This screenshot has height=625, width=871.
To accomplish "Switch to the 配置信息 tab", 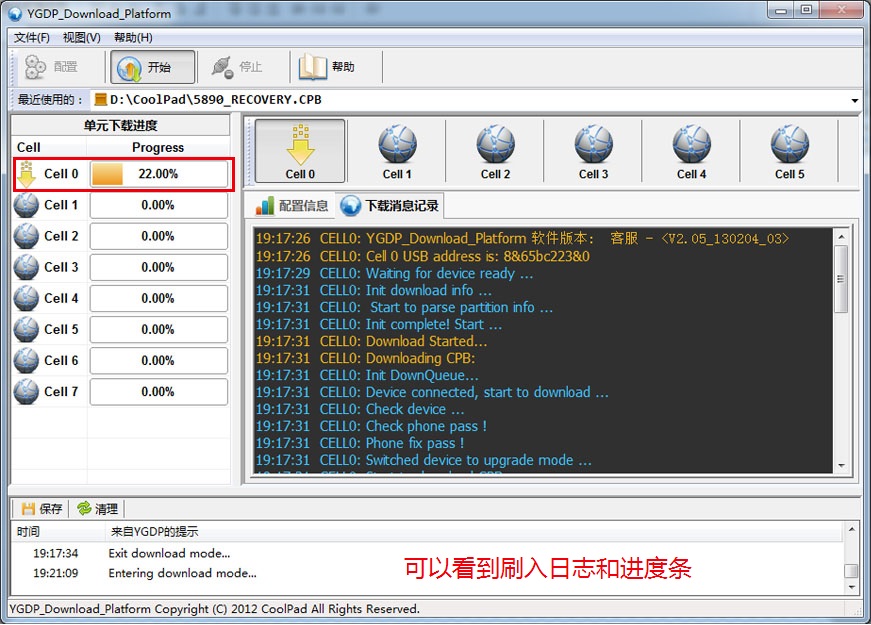I will tap(292, 206).
